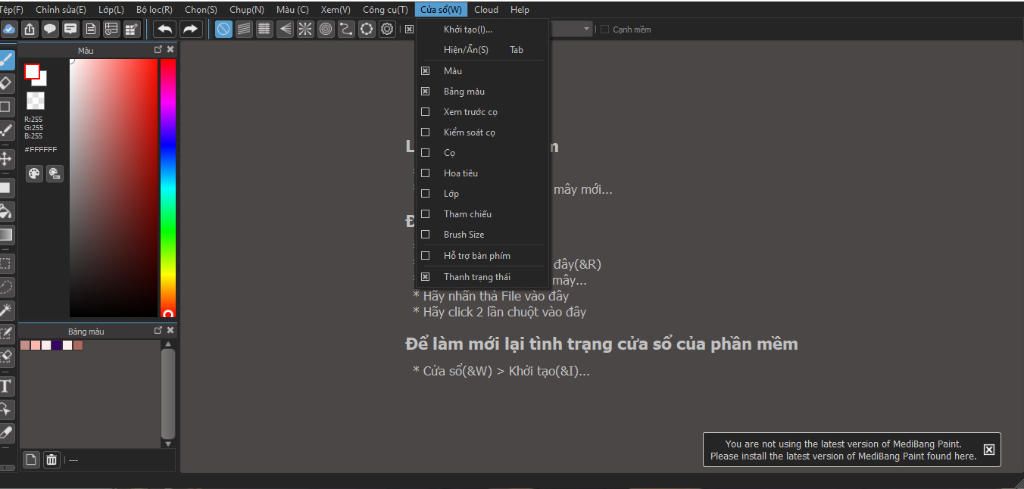The width and height of the screenshot is (1024, 489).
Task: Enable the parallel lines snap guide
Action: tap(244, 29)
